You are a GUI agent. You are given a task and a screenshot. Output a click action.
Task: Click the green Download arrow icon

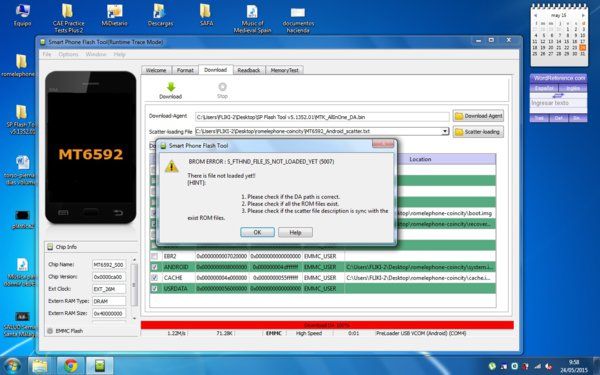(171, 87)
